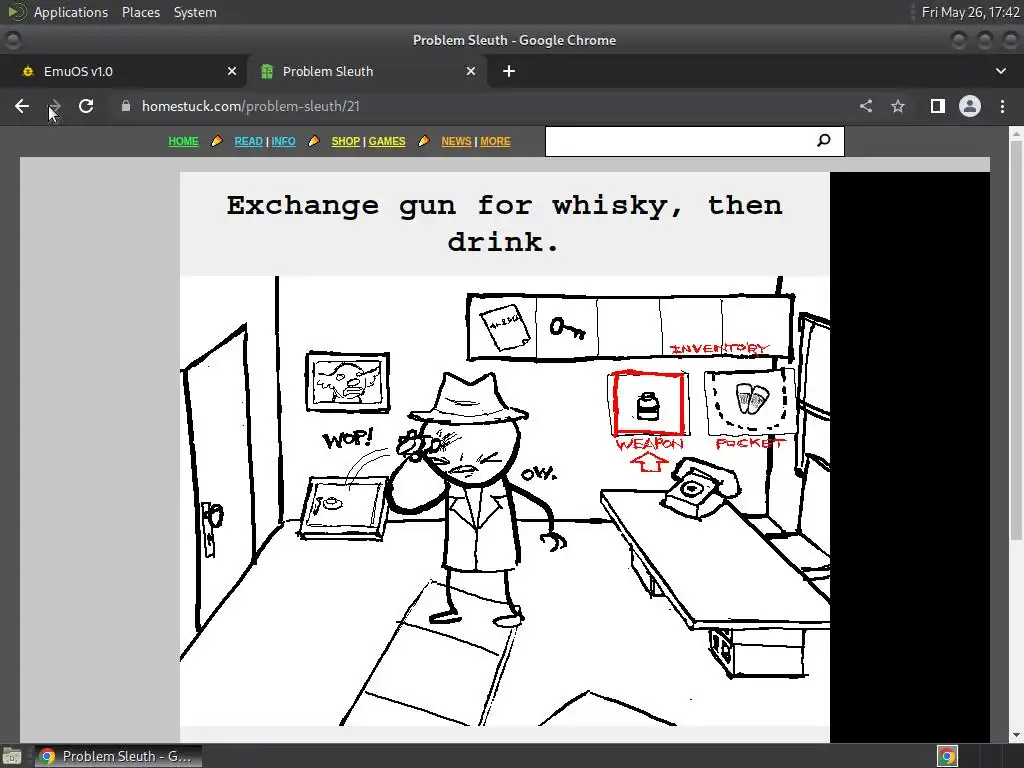Go back to the previous page
1024x768 pixels.
click(x=22, y=106)
